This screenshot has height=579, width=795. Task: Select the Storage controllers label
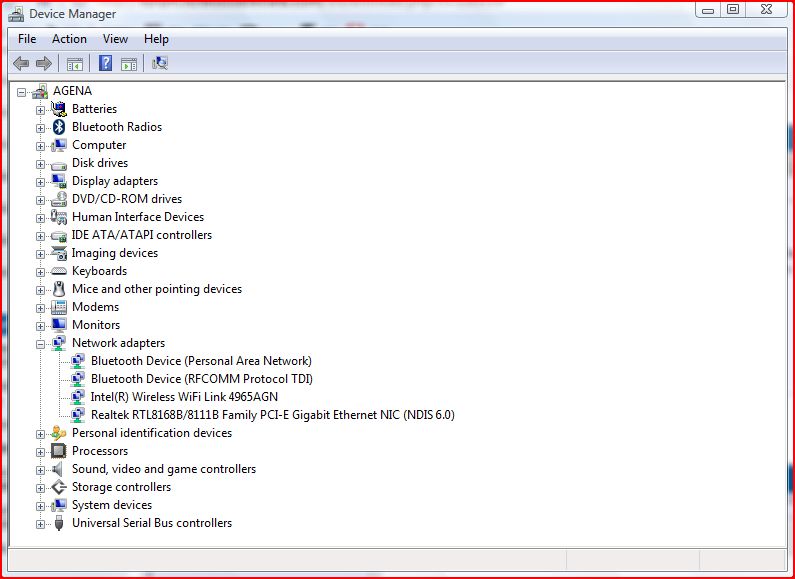[121, 487]
